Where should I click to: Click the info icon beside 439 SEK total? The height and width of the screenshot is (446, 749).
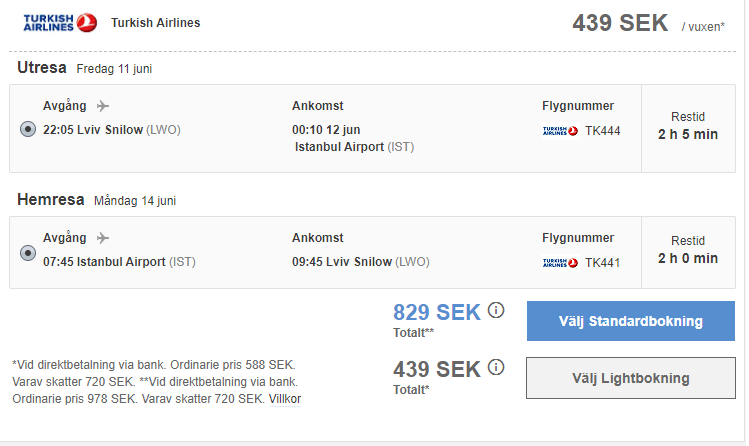pos(496,367)
